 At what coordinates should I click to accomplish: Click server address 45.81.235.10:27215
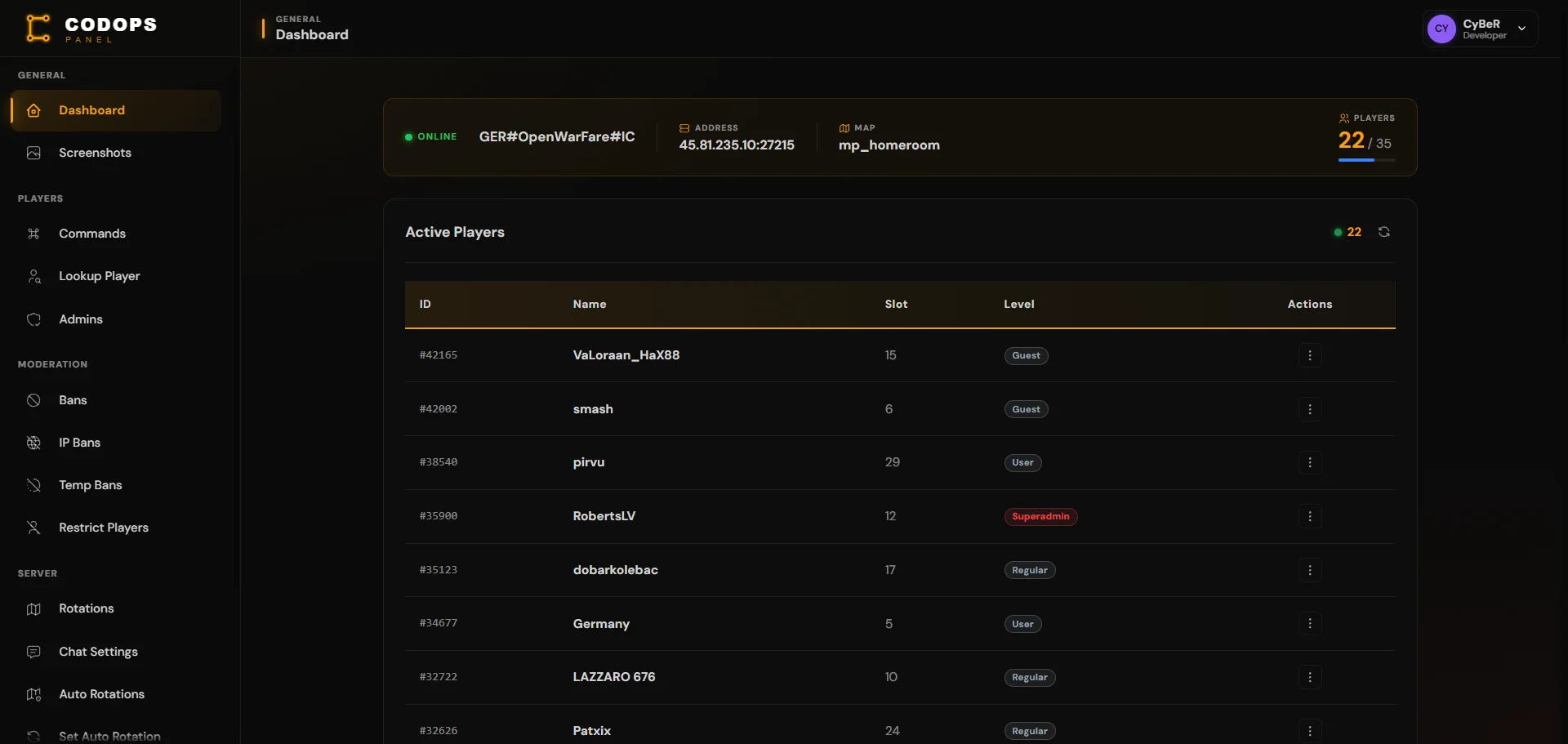pos(737,145)
